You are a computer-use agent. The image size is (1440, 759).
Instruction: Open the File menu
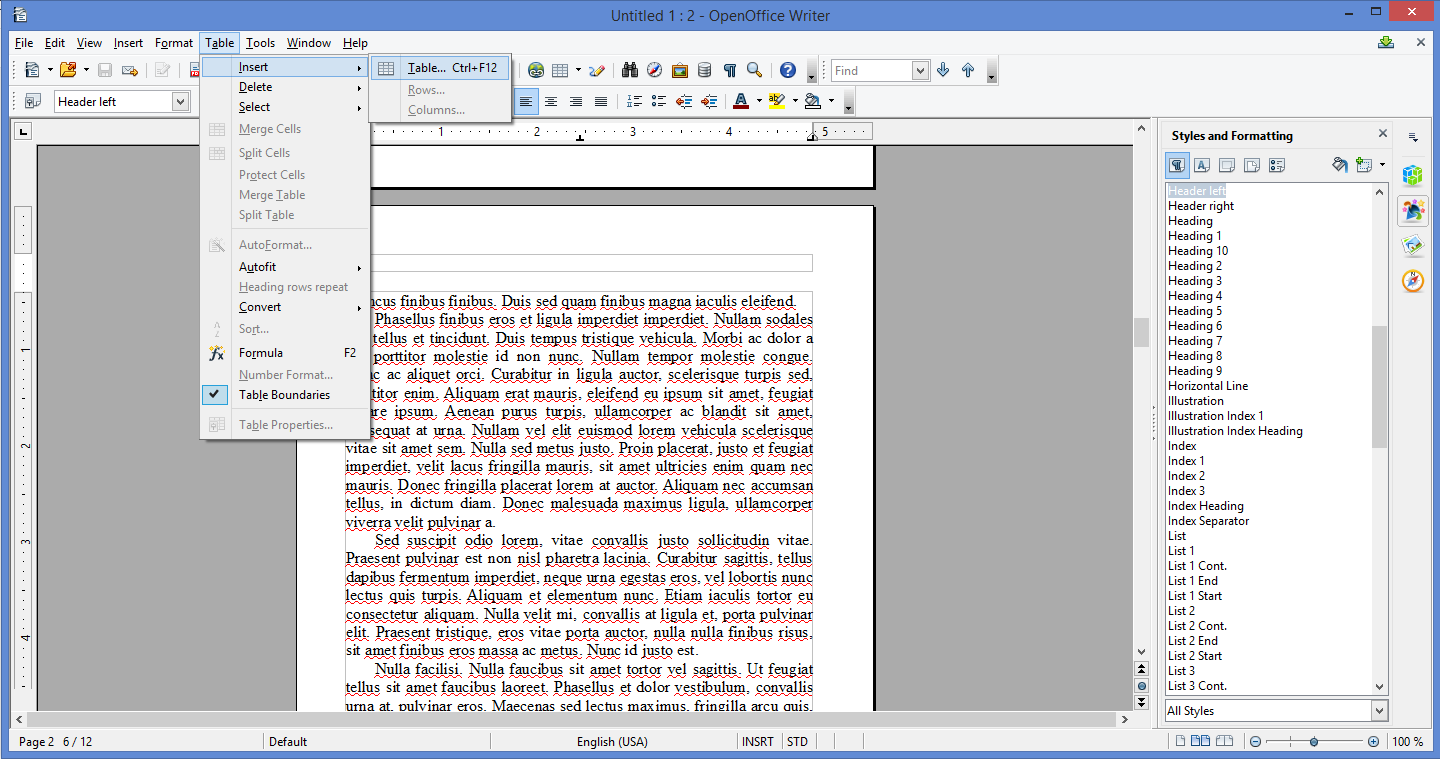click(24, 43)
